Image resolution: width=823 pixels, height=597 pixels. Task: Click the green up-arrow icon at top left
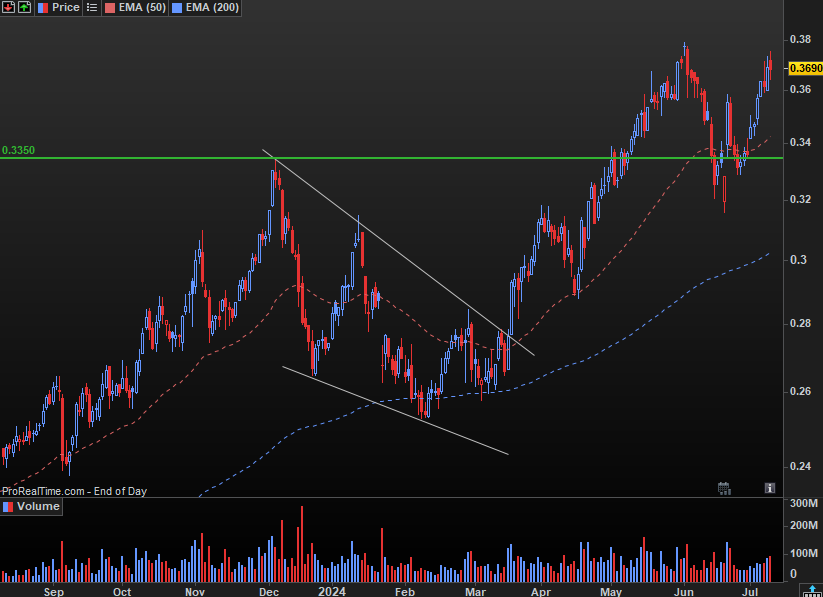[24, 7]
